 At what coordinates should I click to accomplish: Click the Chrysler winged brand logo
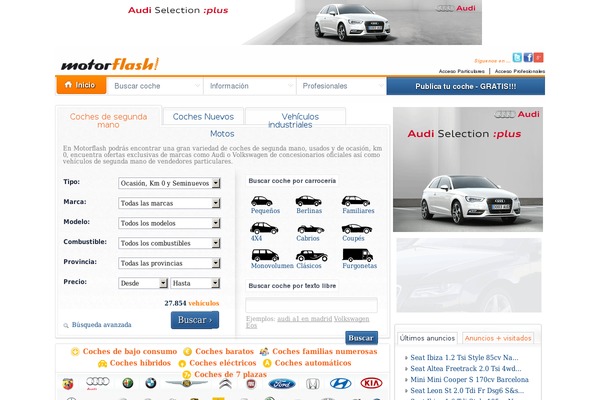(x=186, y=383)
